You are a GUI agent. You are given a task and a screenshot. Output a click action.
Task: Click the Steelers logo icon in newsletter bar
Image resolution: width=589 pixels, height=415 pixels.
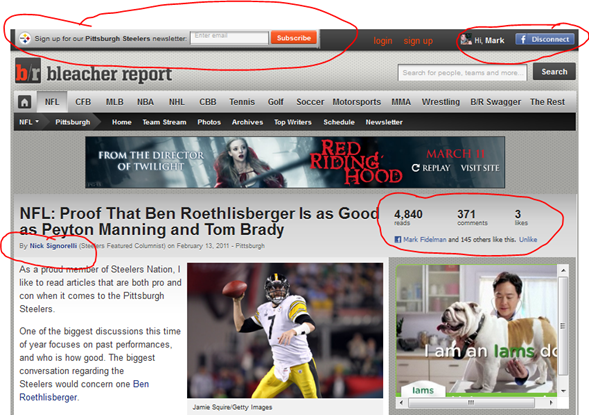[x=25, y=38]
